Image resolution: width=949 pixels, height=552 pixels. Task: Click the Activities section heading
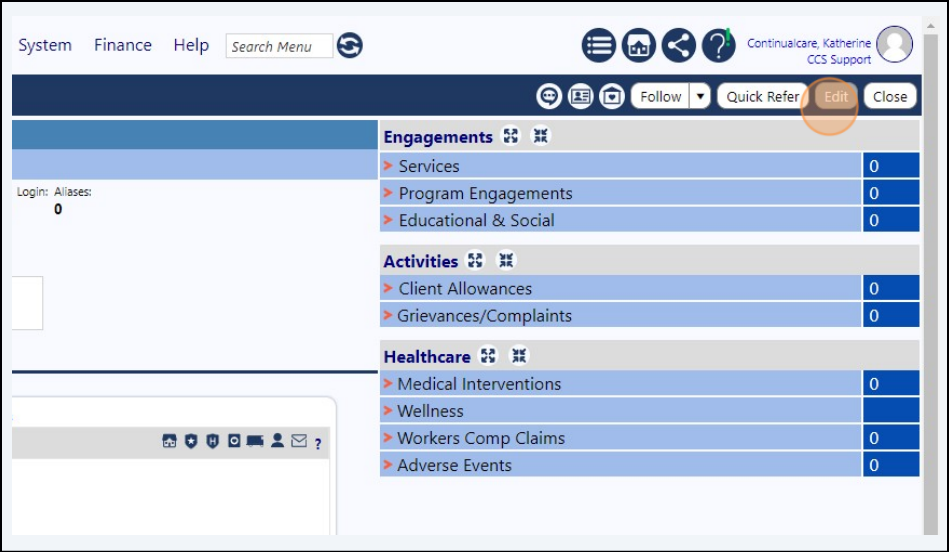(421, 261)
